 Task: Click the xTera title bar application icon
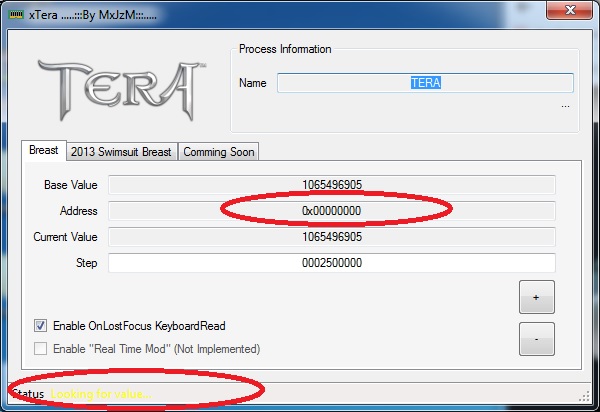click(x=17, y=13)
